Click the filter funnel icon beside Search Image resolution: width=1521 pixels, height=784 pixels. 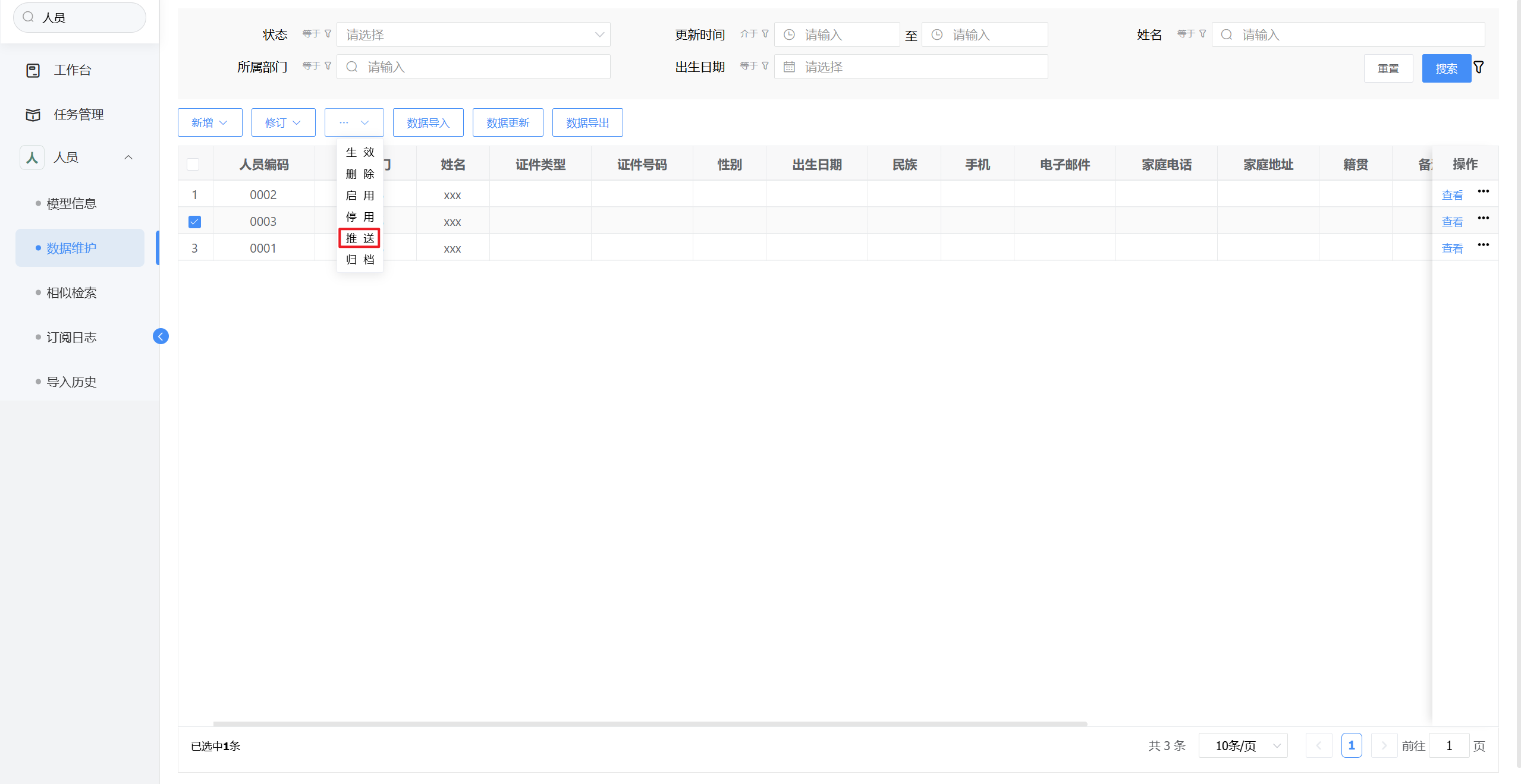(1479, 67)
